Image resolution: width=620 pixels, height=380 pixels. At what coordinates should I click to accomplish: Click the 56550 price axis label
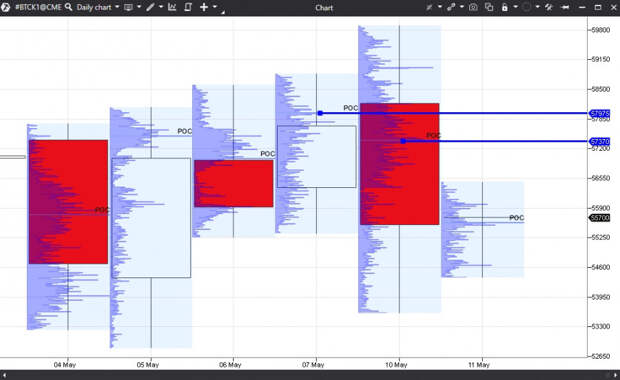point(601,178)
